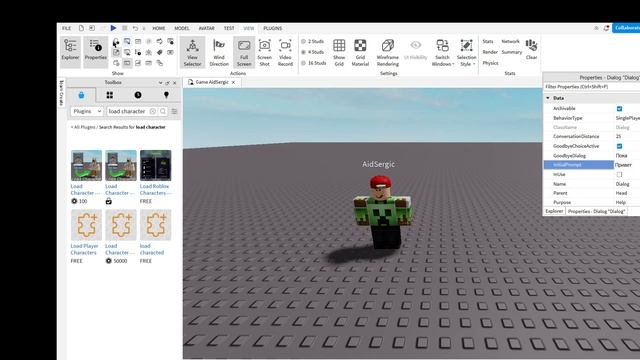
Task: Select the BehaviorType property row
Action: tap(592, 118)
